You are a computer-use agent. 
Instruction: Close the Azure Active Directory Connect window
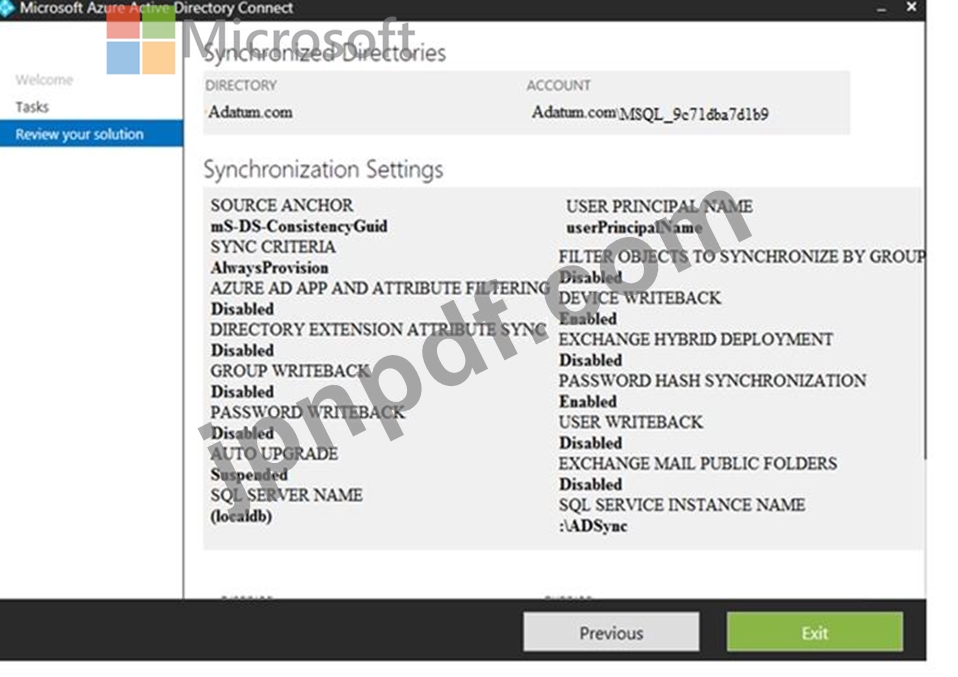click(x=911, y=7)
